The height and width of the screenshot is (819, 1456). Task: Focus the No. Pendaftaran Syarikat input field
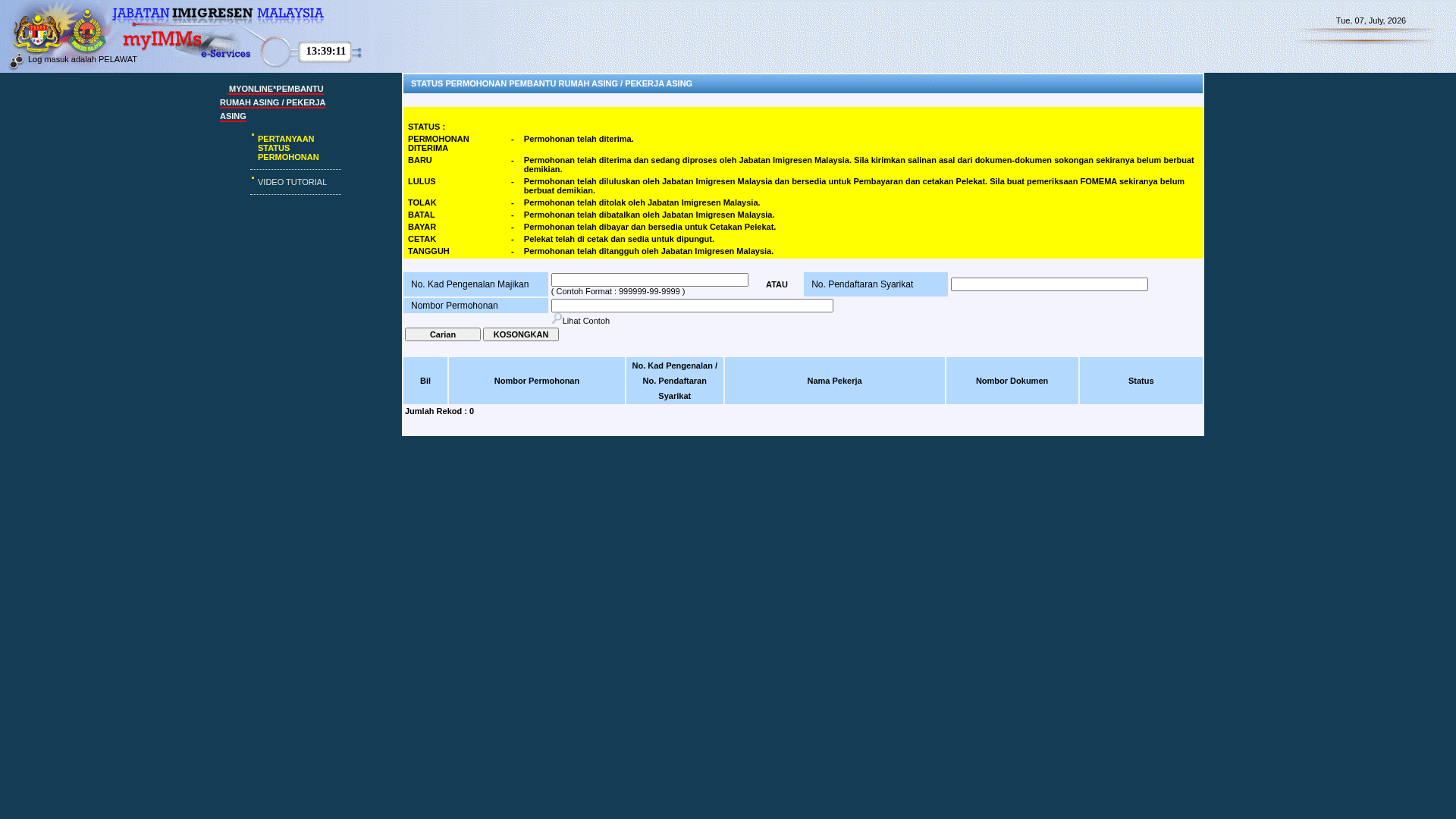[x=1050, y=284]
